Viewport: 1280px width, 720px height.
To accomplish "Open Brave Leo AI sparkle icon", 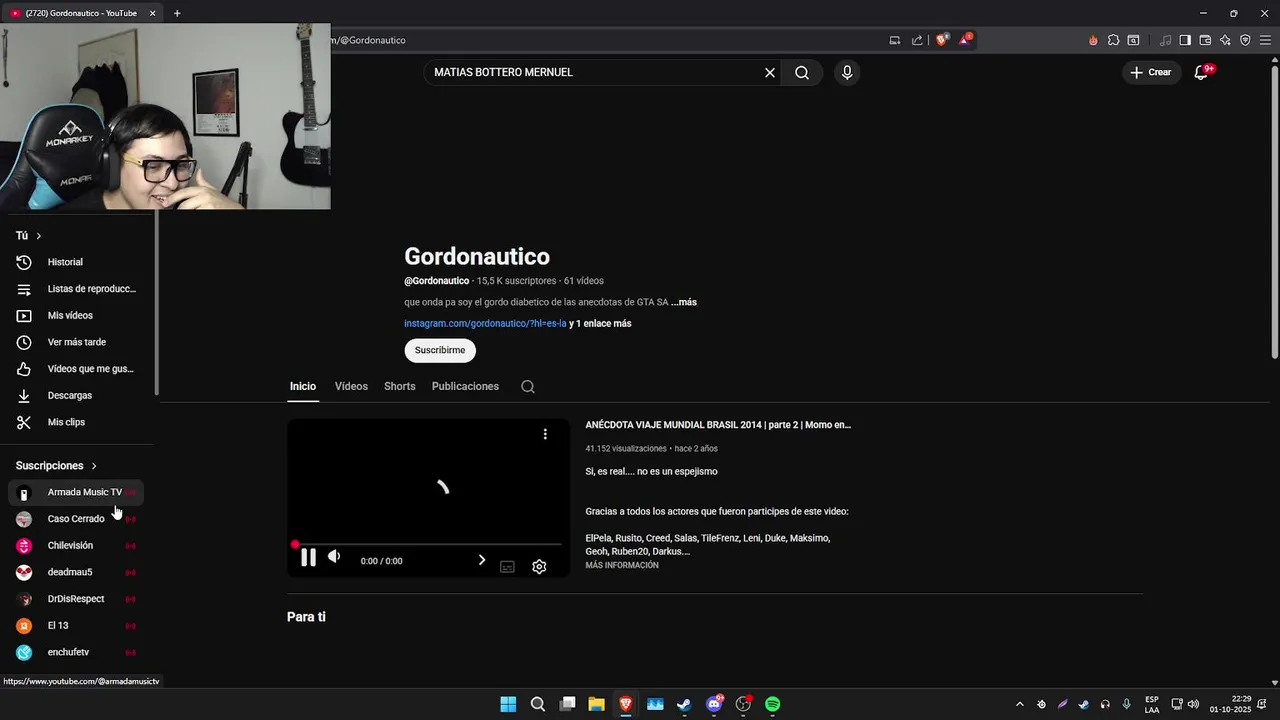I will click(1225, 40).
